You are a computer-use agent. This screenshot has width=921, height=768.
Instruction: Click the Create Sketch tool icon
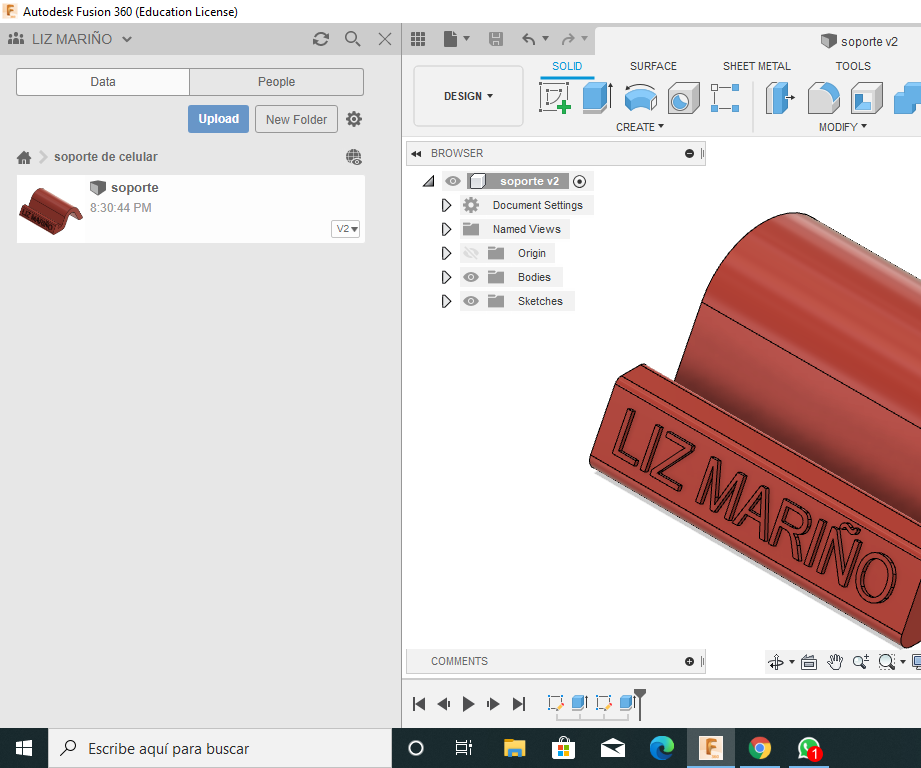(x=555, y=98)
